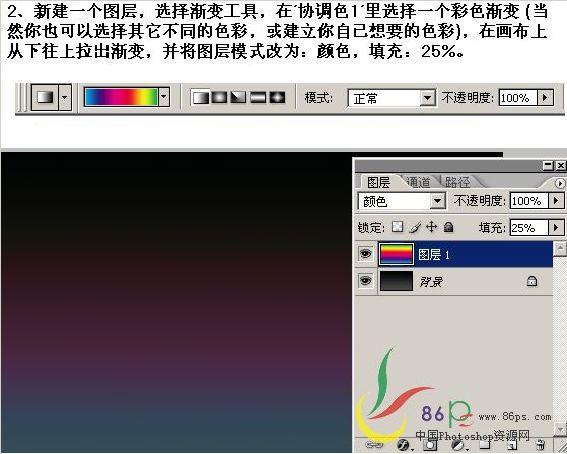Select the Reflected Gradient style icon

258,98
